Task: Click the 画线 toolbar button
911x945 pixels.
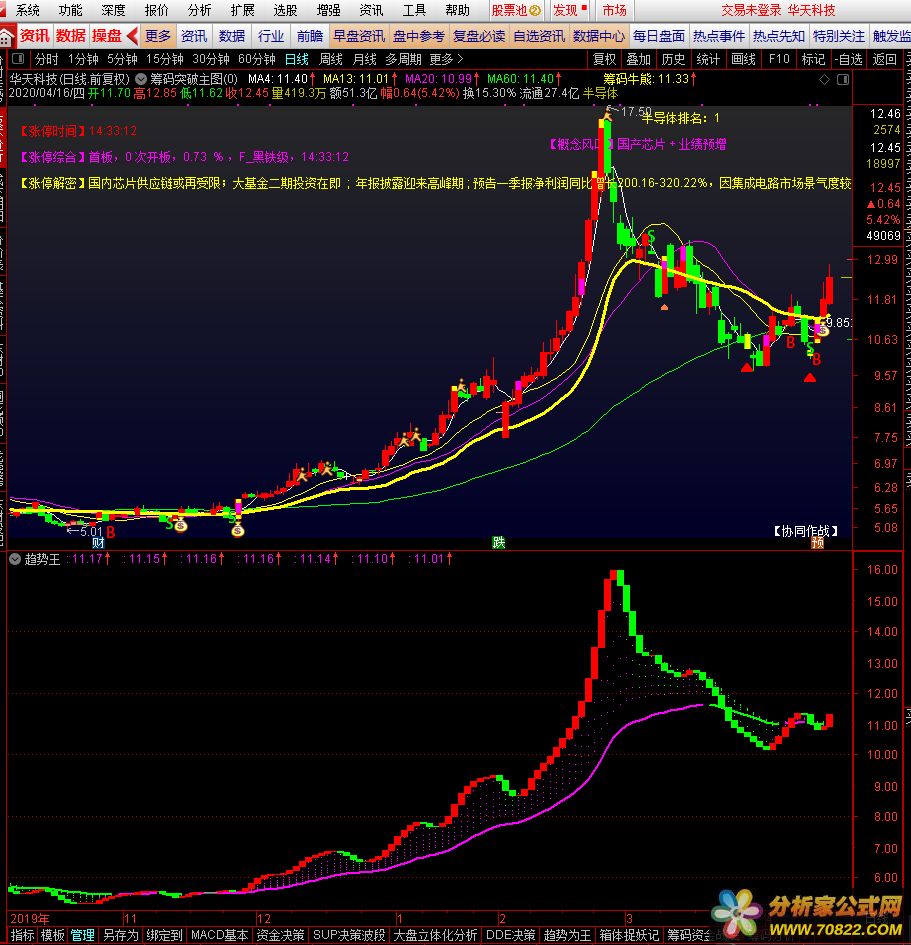Action: (743, 59)
